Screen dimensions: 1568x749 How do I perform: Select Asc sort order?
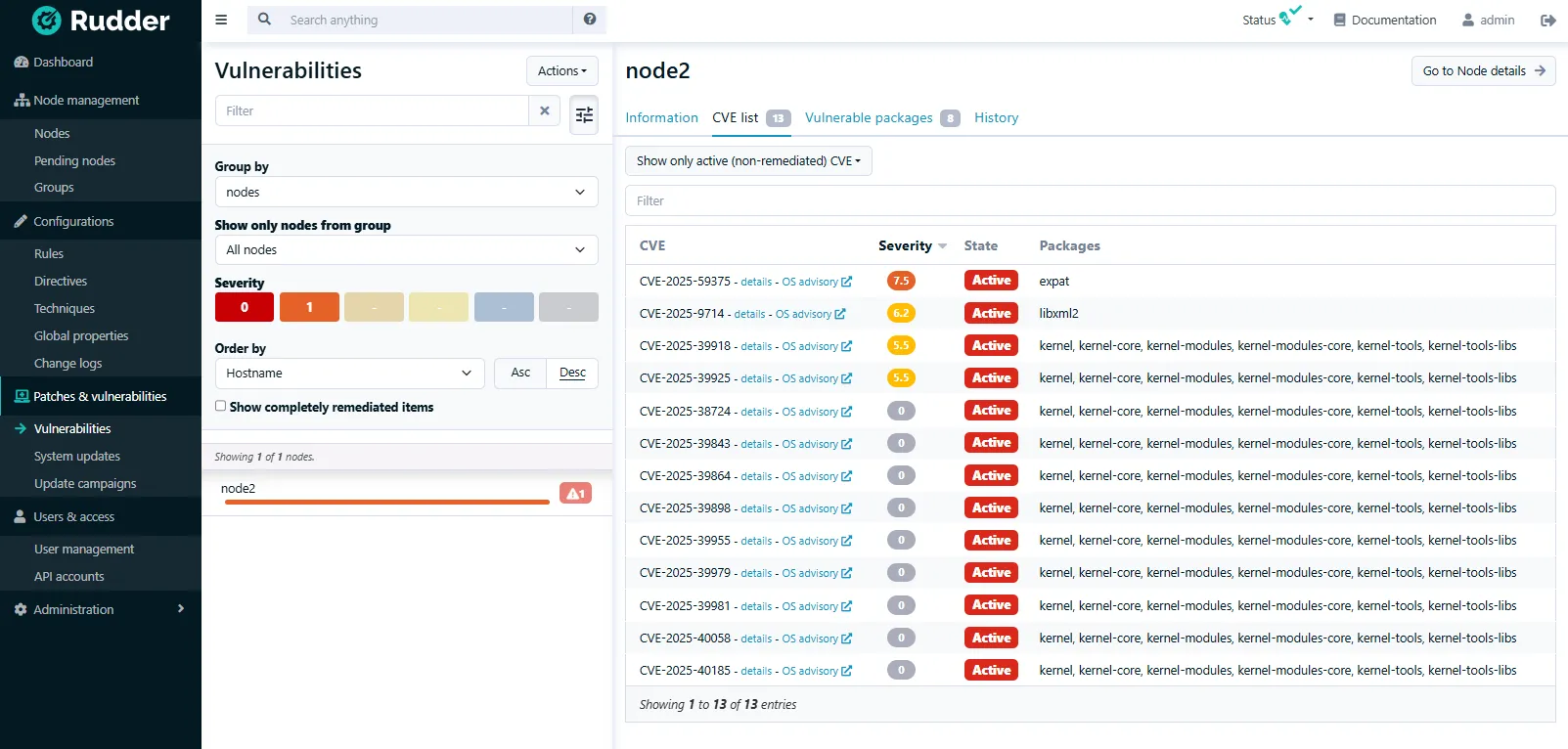[x=520, y=373]
